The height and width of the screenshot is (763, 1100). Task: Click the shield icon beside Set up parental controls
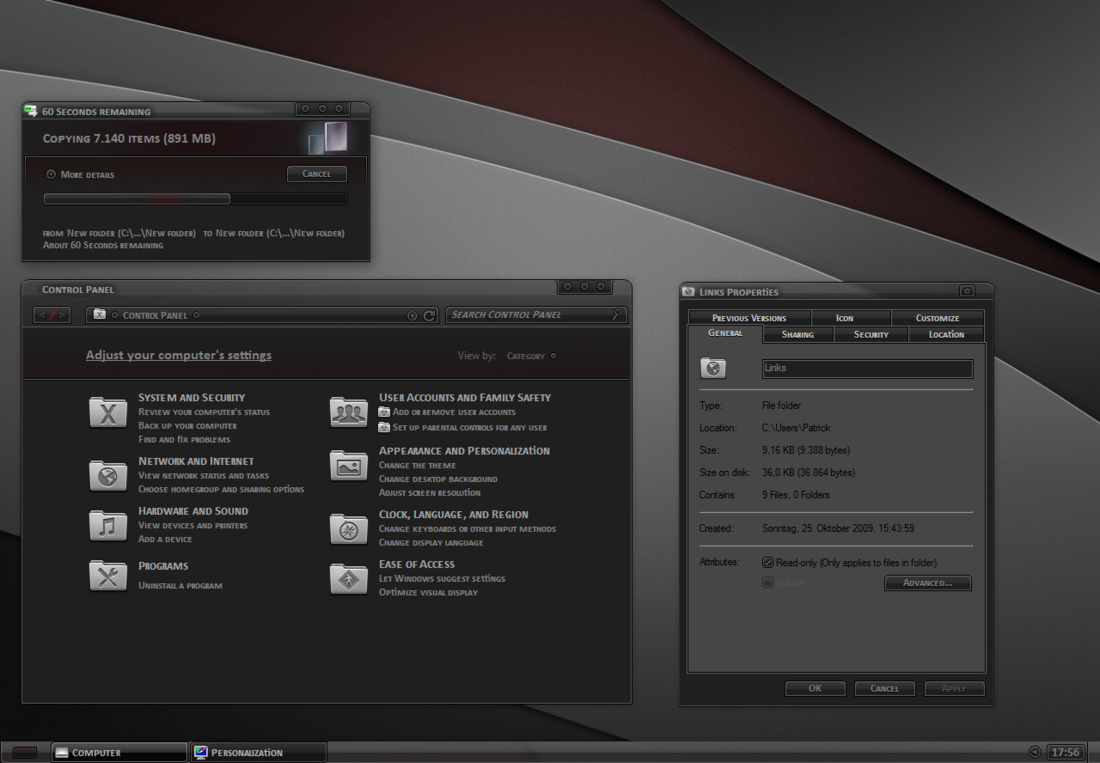click(x=384, y=427)
